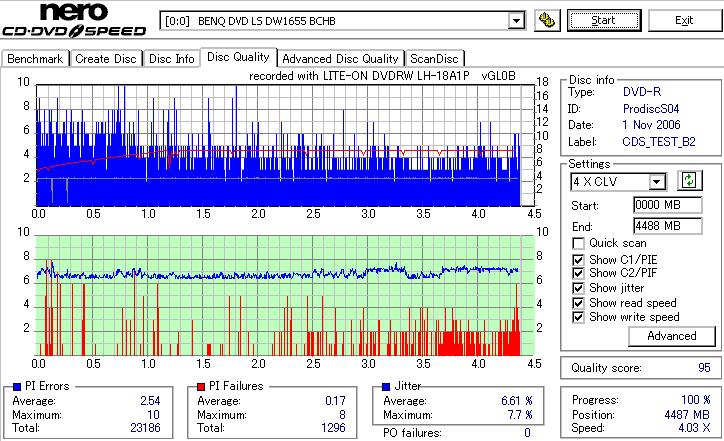Switch to the ScanDisc tab
Viewport: 724px width, 441px height.
[434, 59]
